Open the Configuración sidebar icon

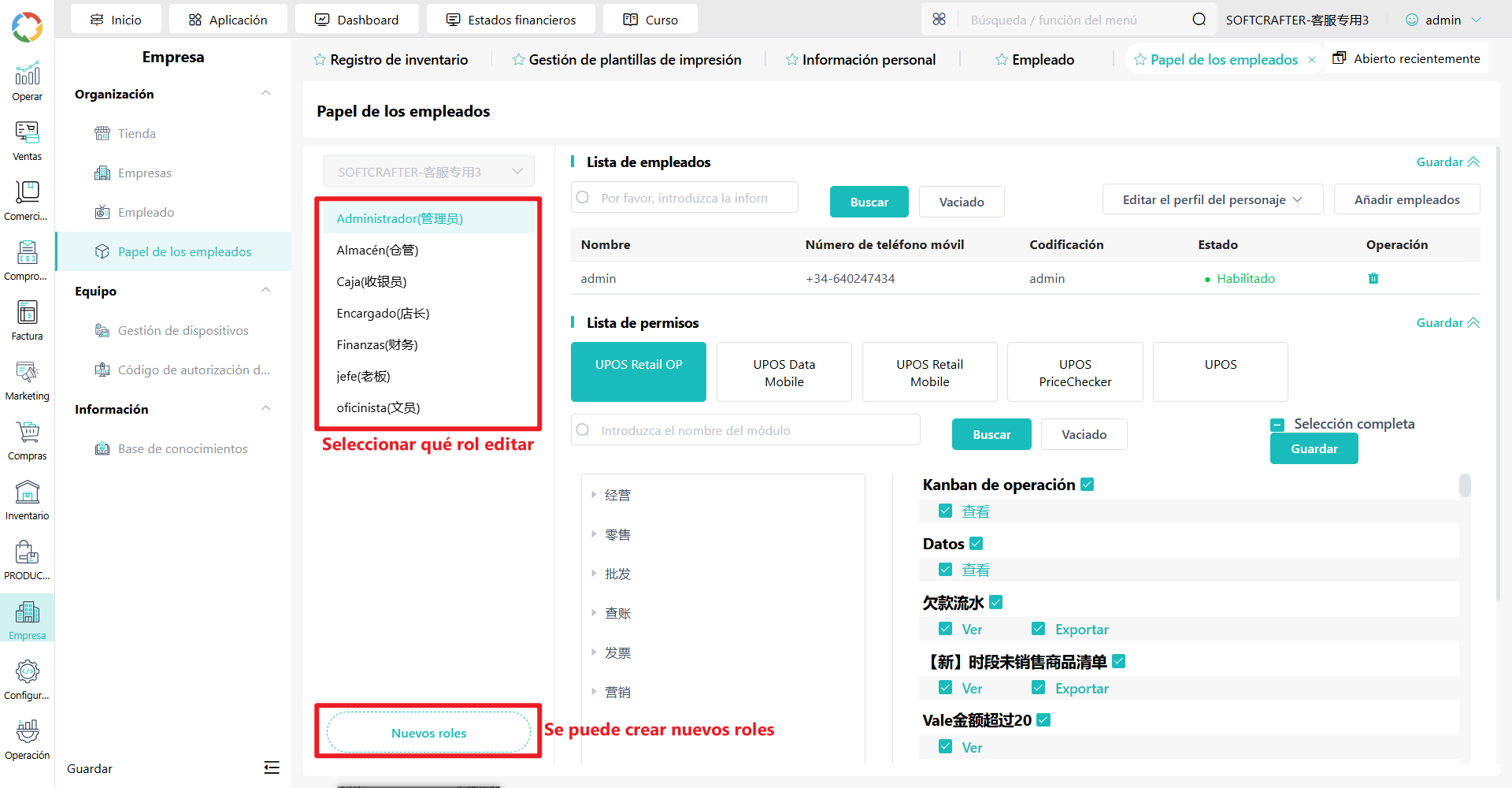27,680
